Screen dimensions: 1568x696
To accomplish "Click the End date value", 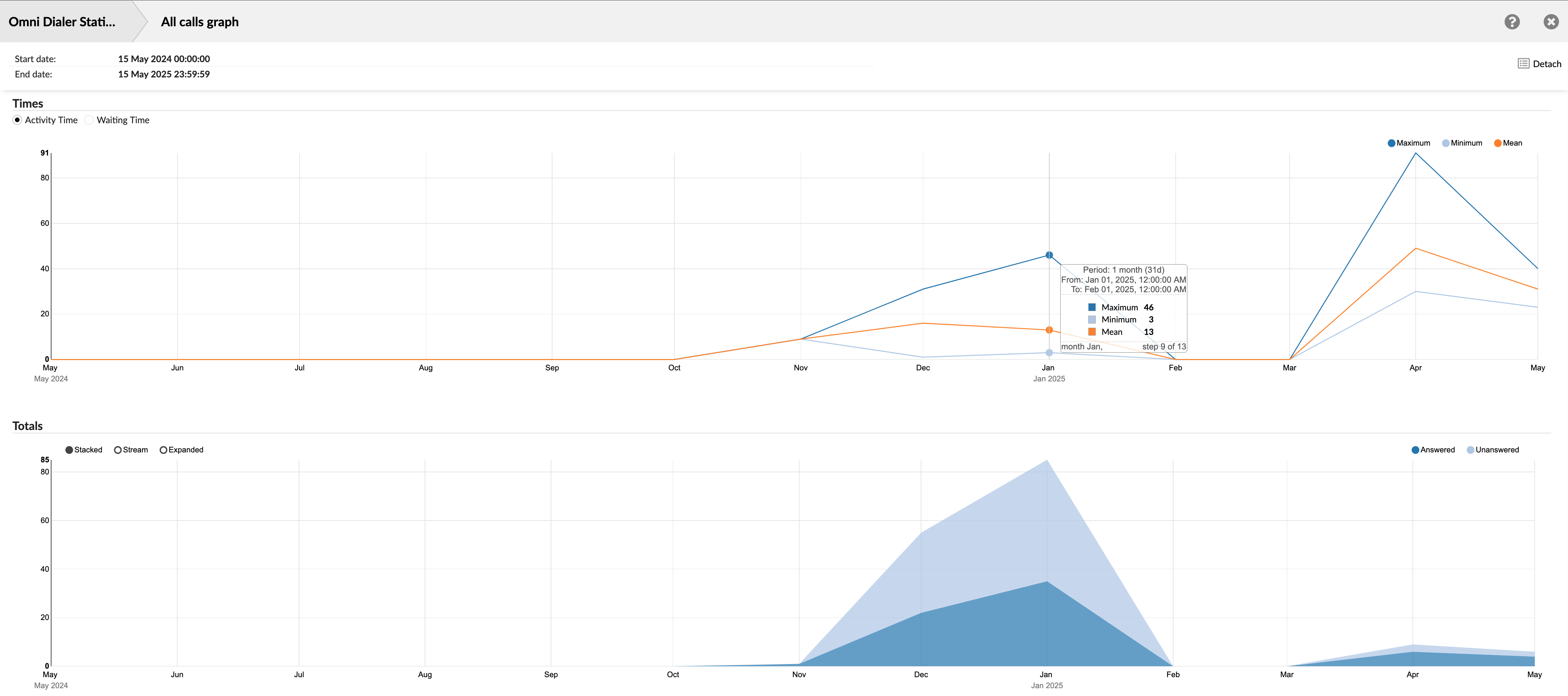I will pyautogui.click(x=164, y=74).
